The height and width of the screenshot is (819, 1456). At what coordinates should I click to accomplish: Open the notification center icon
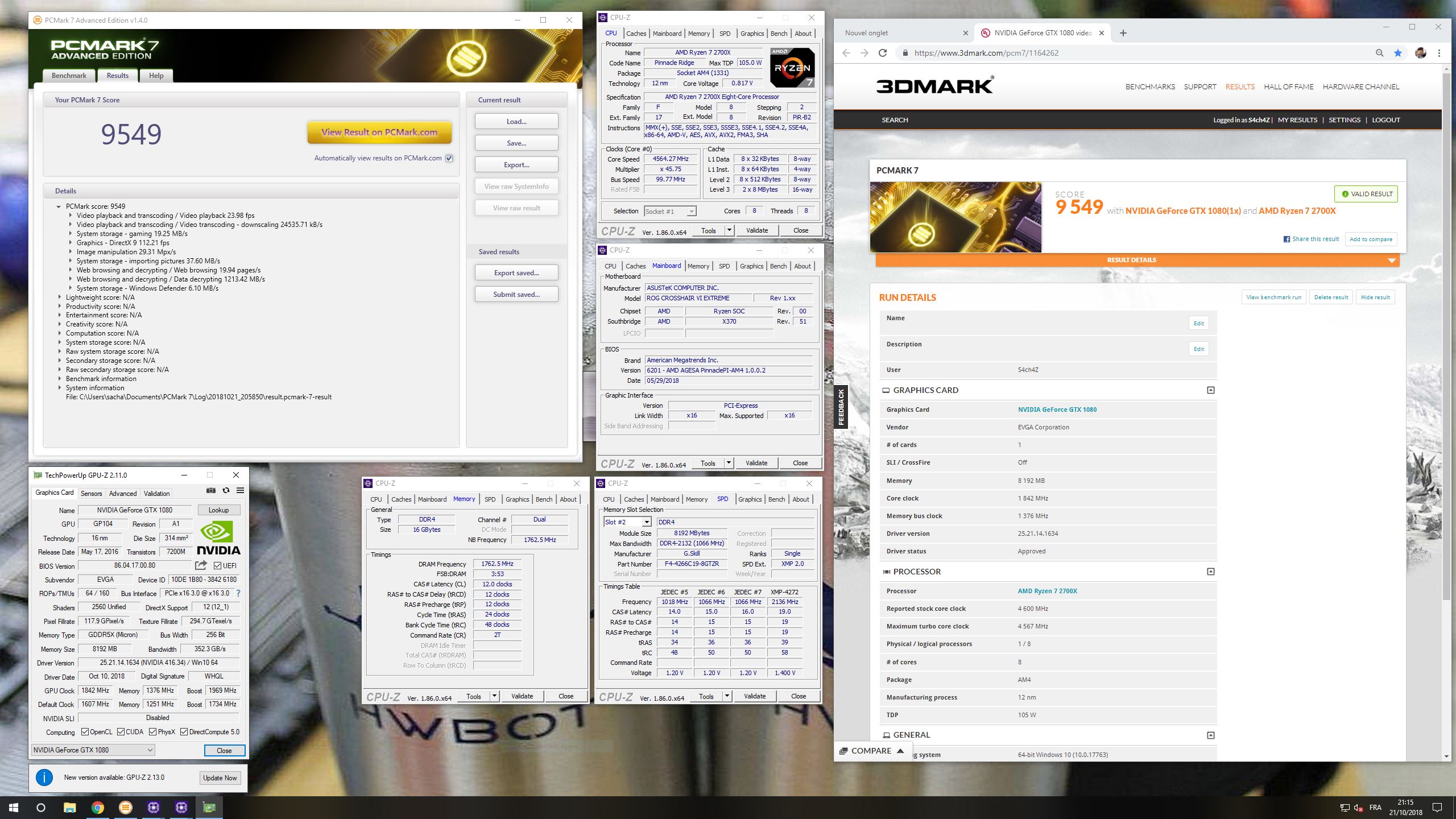[1437, 808]
